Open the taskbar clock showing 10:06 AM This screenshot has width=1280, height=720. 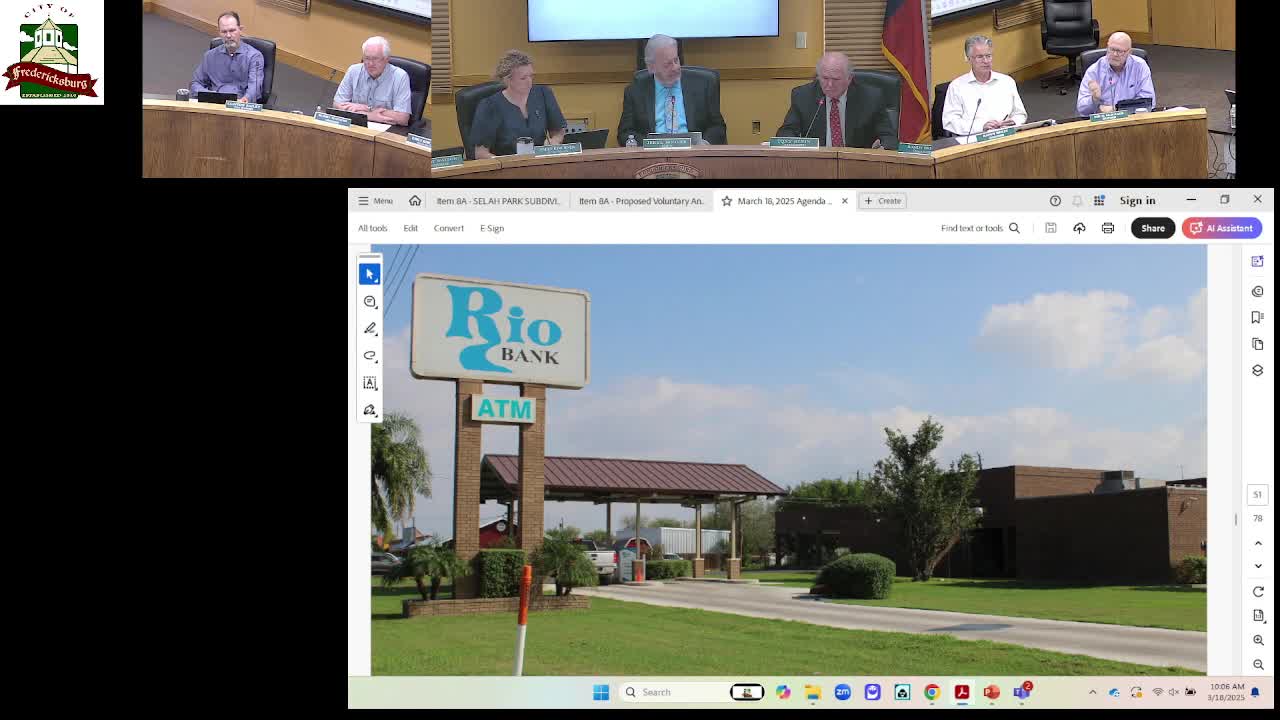point(1226,692)
